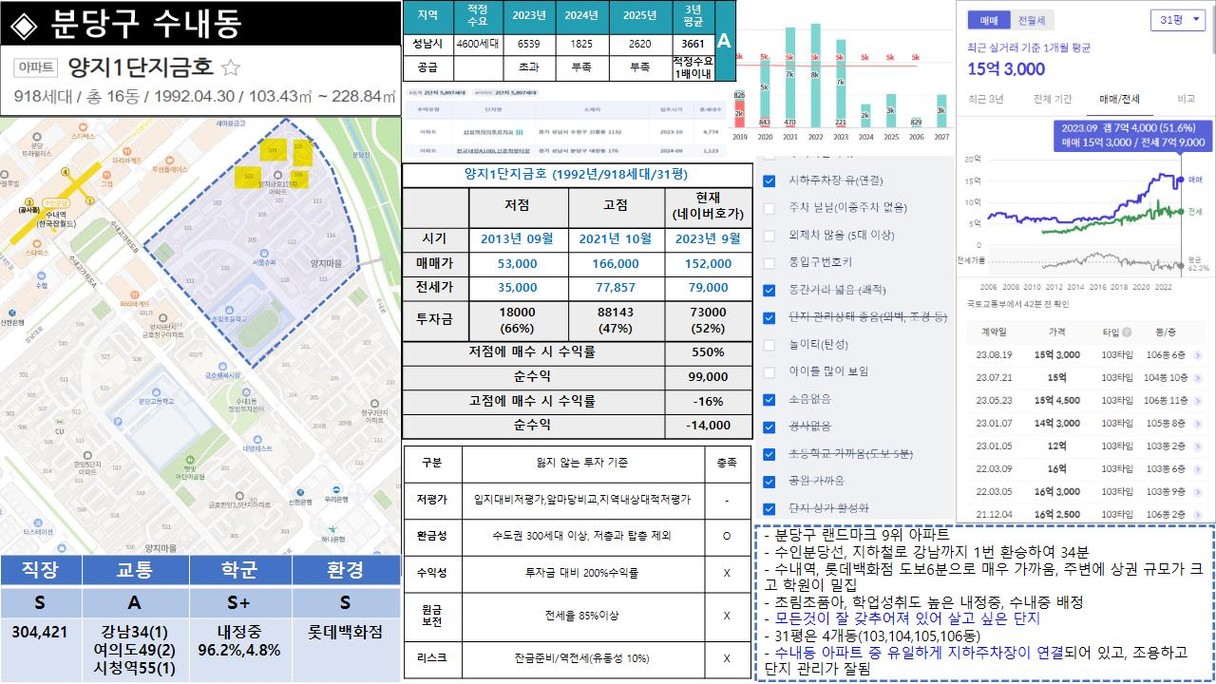Select the 전체 기간 period tab
Viewport: 1216px width, 684px height.
(x=1052, y=99)
